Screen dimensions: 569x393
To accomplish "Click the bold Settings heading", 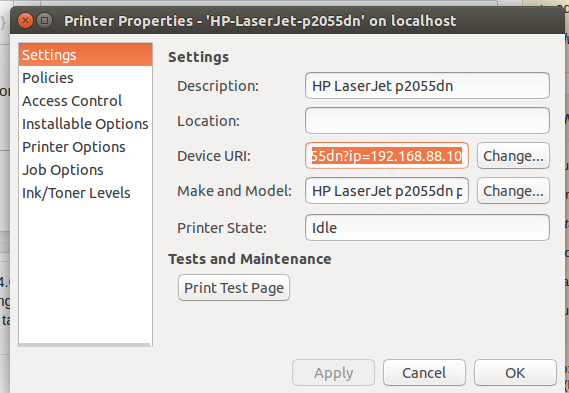I will point(198,57).
